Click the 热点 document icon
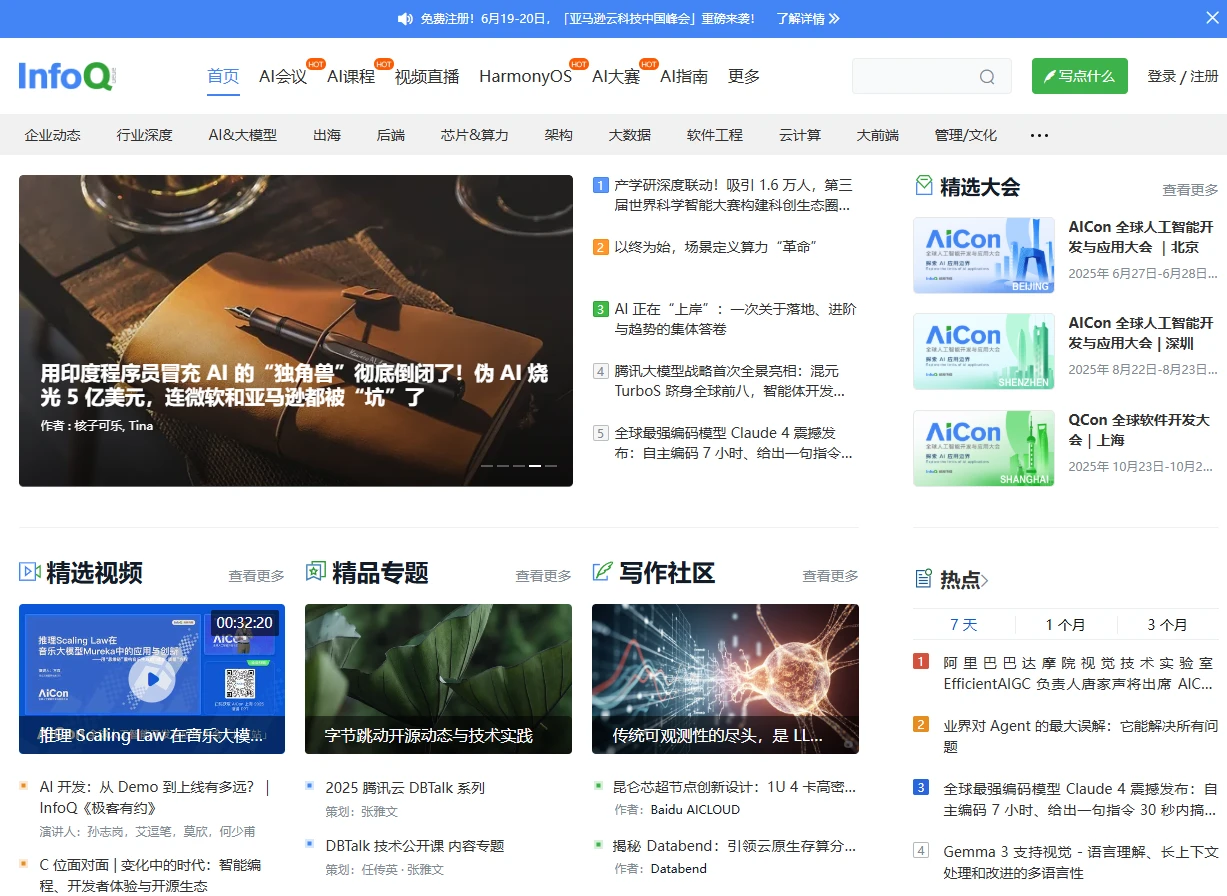This screenshot has height=896, width=1227. (x=921, y=578)
